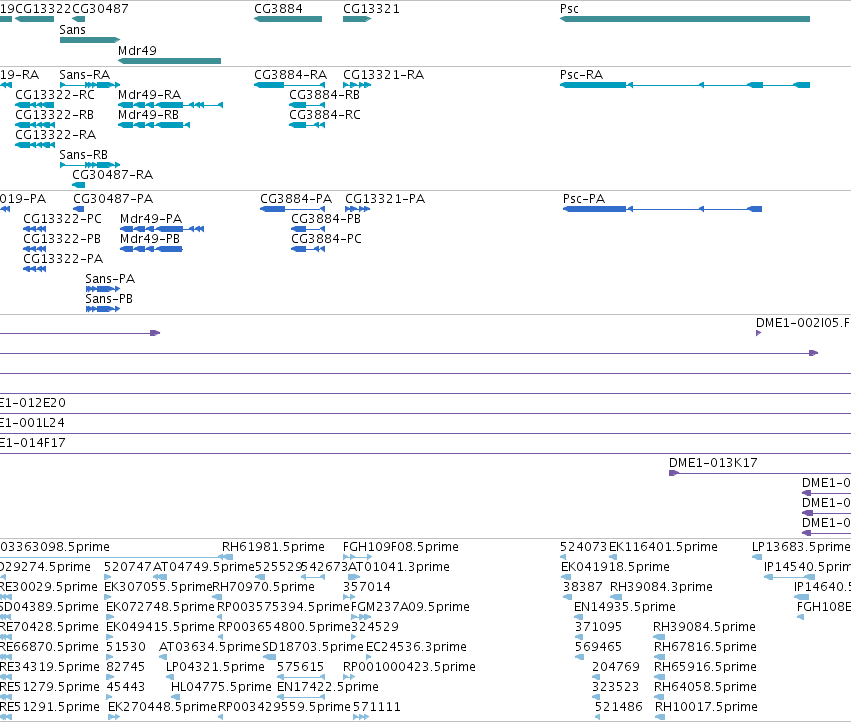Click the Sans-RB transcript

90,164
